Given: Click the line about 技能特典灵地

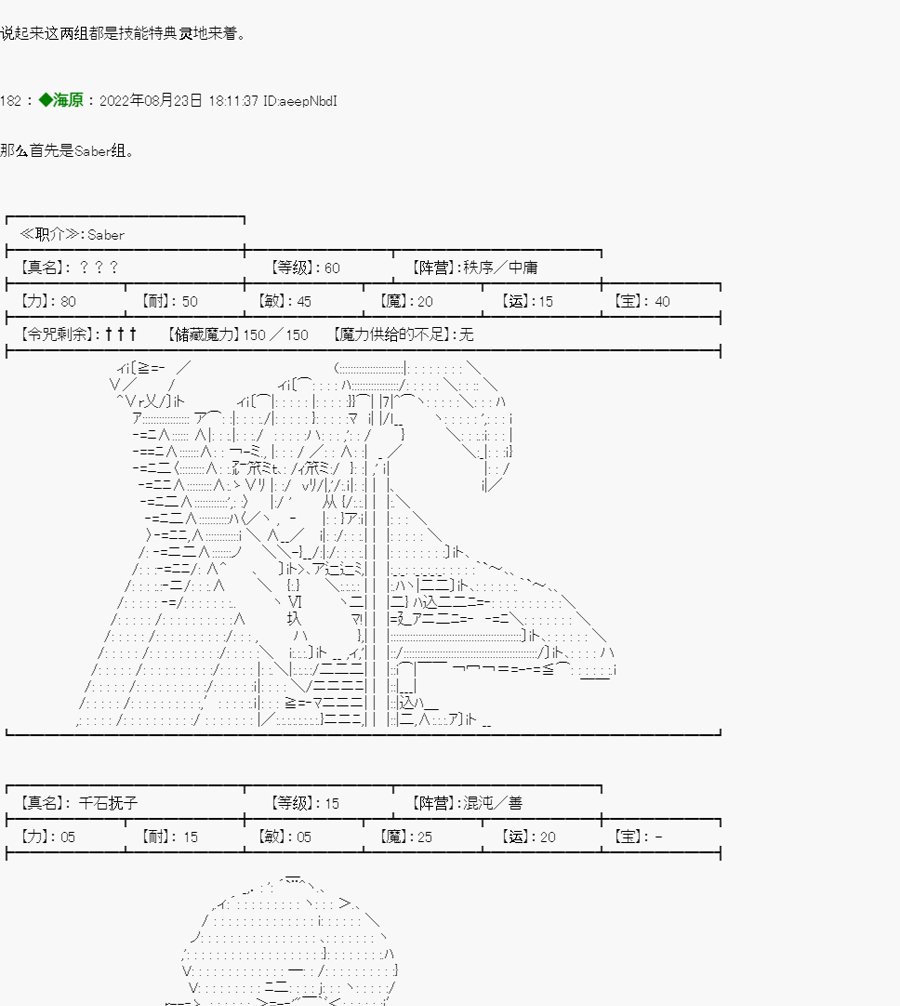Looking at the screenshot, I should [x=123, y=33].
